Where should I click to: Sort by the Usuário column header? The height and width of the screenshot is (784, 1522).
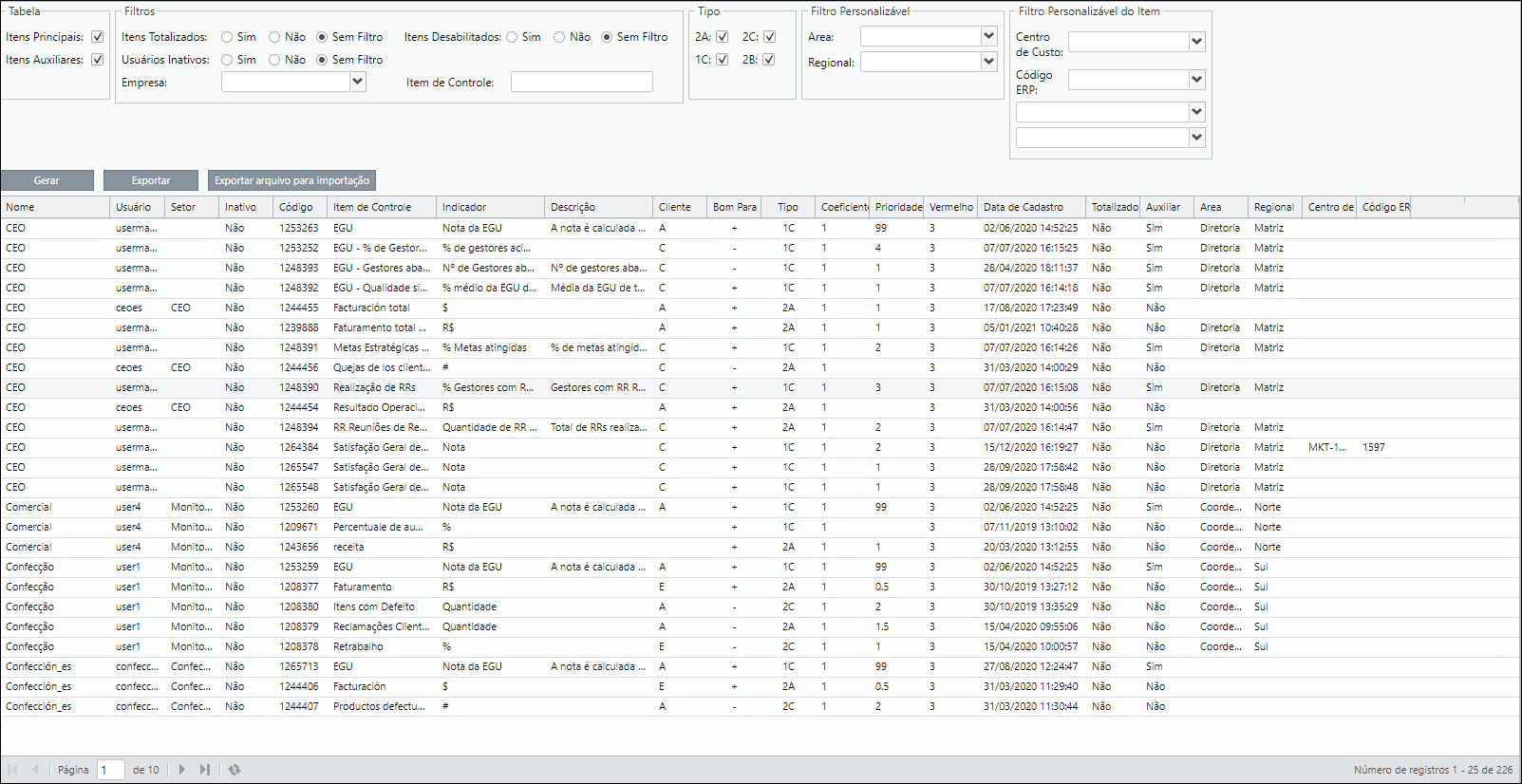click(138, 207)
